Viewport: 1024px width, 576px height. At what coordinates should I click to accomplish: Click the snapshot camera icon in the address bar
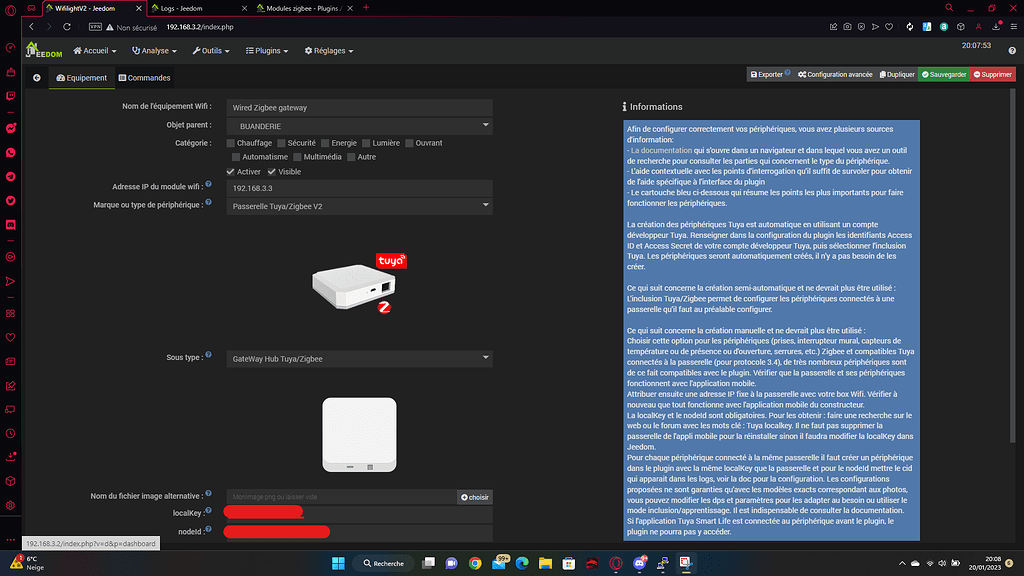pyautogui.click(x=848, y=25)
